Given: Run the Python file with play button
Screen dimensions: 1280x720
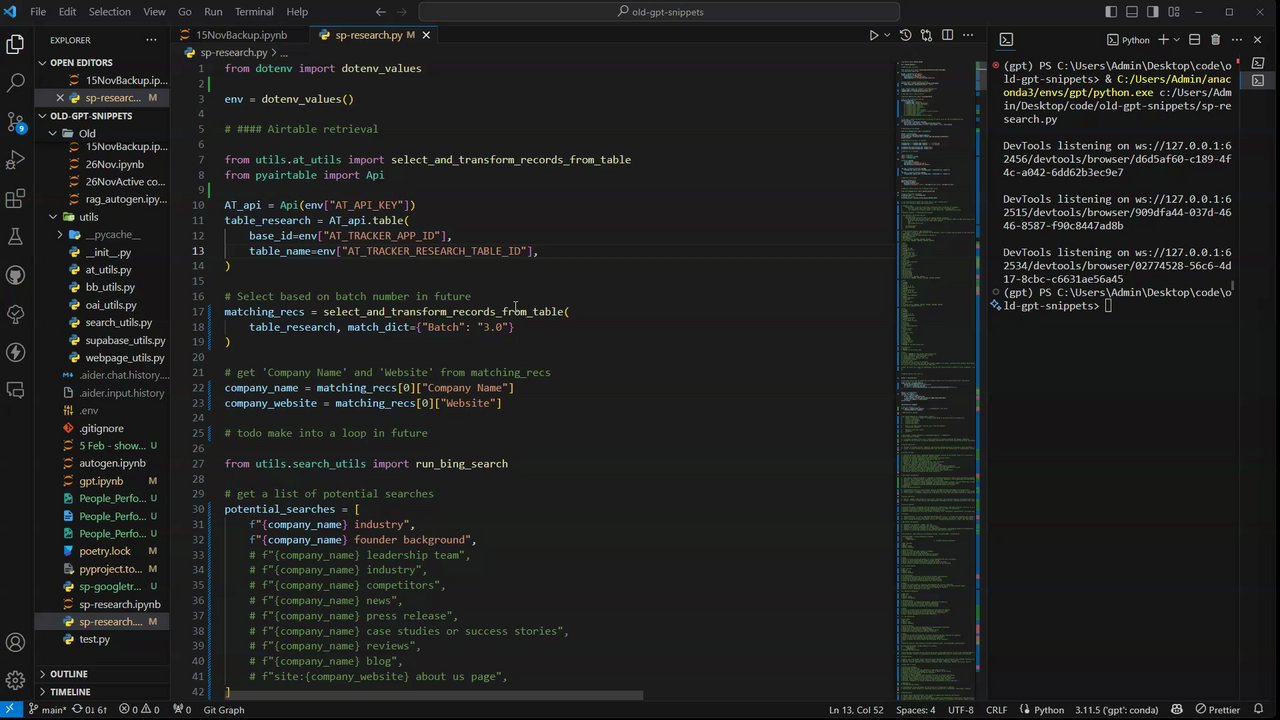Looking at the screenshot, I should (x=873, y=35).
